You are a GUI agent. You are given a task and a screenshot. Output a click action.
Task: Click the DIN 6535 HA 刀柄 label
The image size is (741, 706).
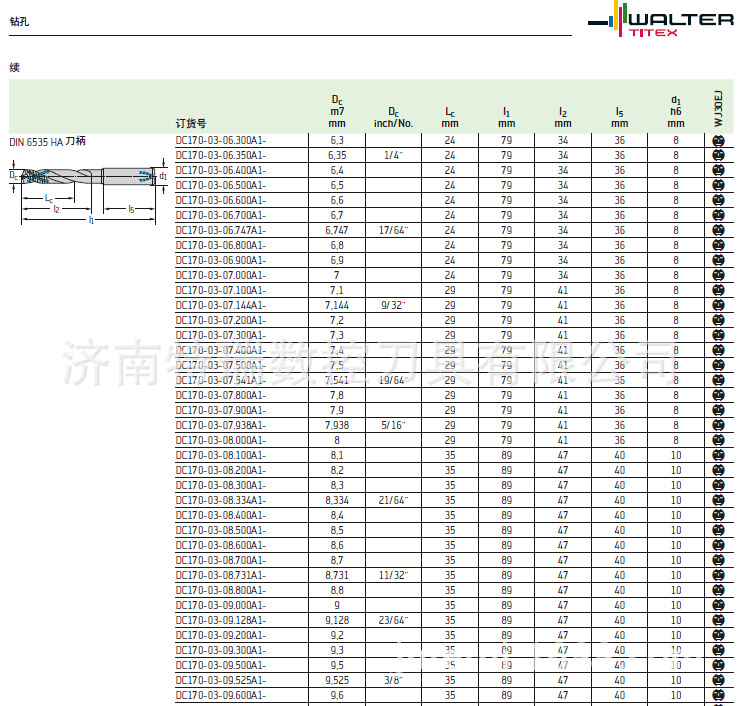pyautogui.click(x=47, y=141)
